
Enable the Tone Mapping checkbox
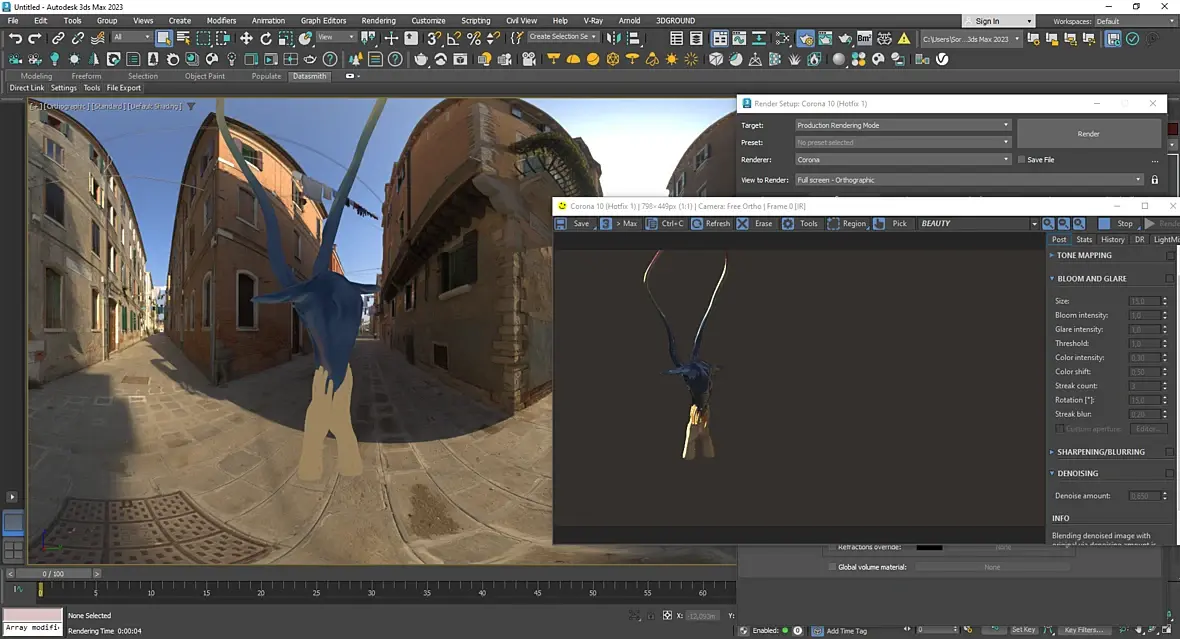1170,255
